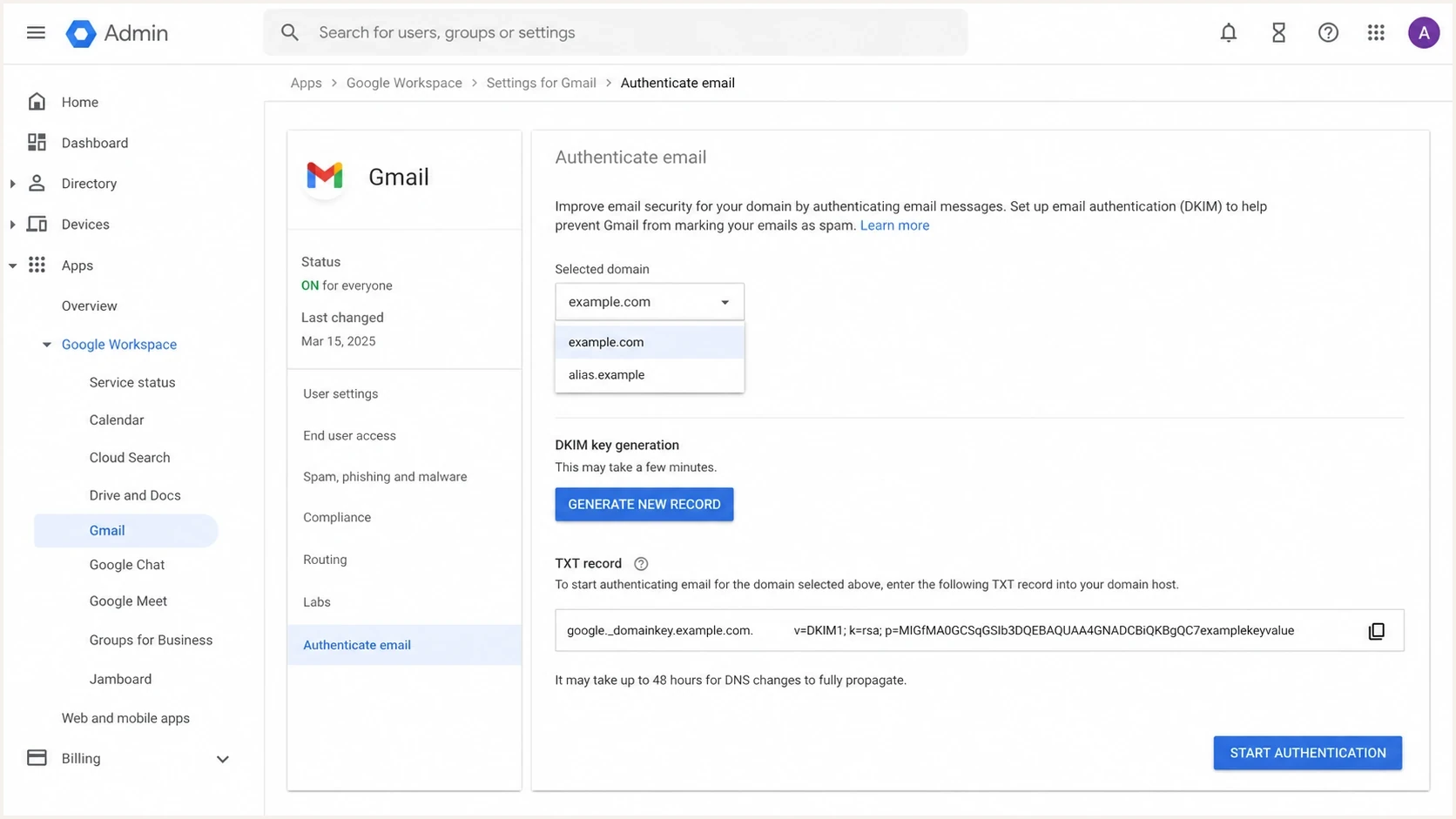Image resolution: width=1456 pixels, height=819 pixels.
Task: Open TXT record help tooltip icon
Action: [641, 563]
